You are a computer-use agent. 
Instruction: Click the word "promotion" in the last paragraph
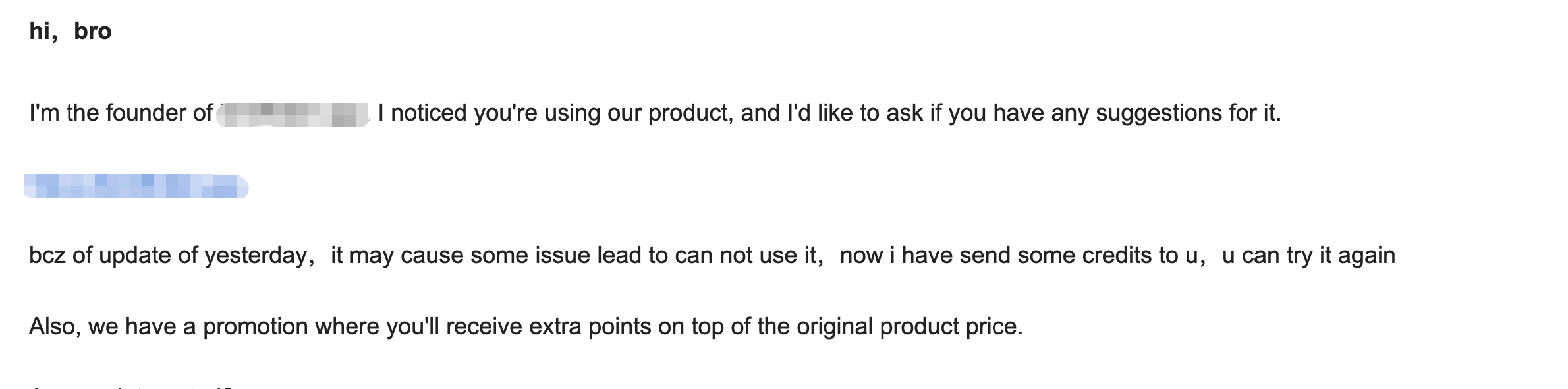pos(255,327)
